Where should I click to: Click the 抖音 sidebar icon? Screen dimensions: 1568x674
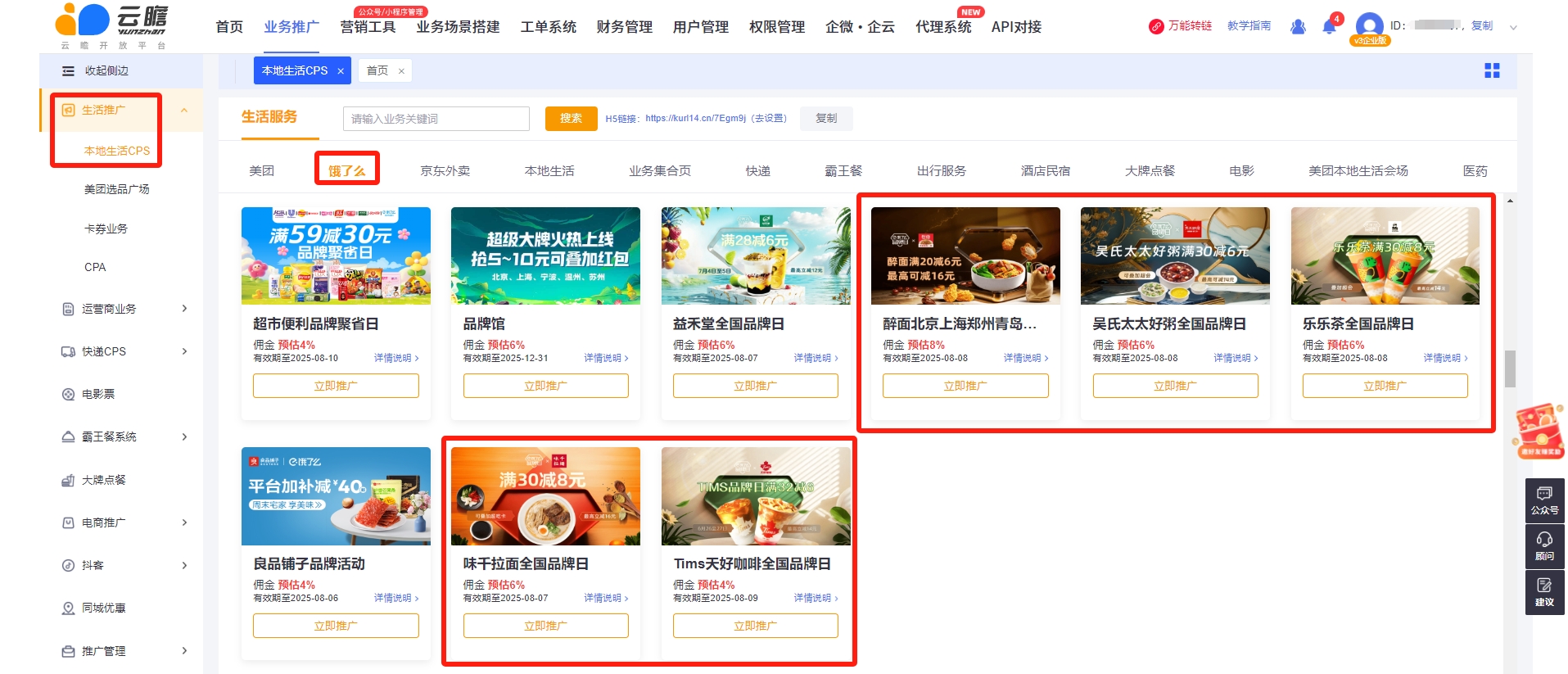[69, 565]
